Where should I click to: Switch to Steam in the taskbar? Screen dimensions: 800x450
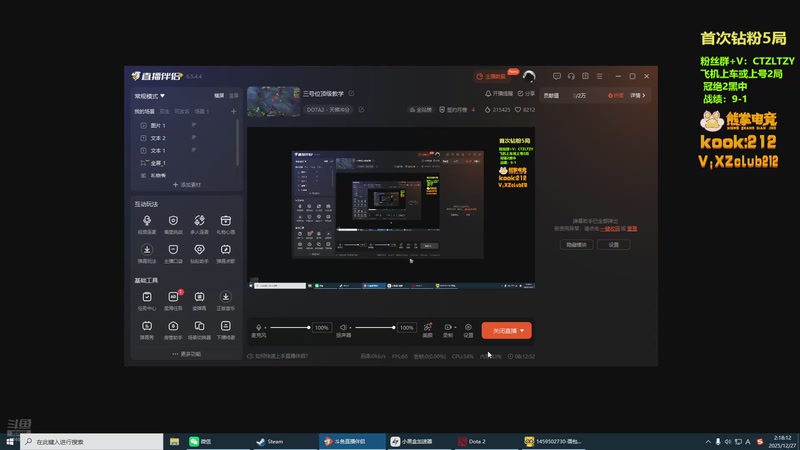click(x=284, y=441)
